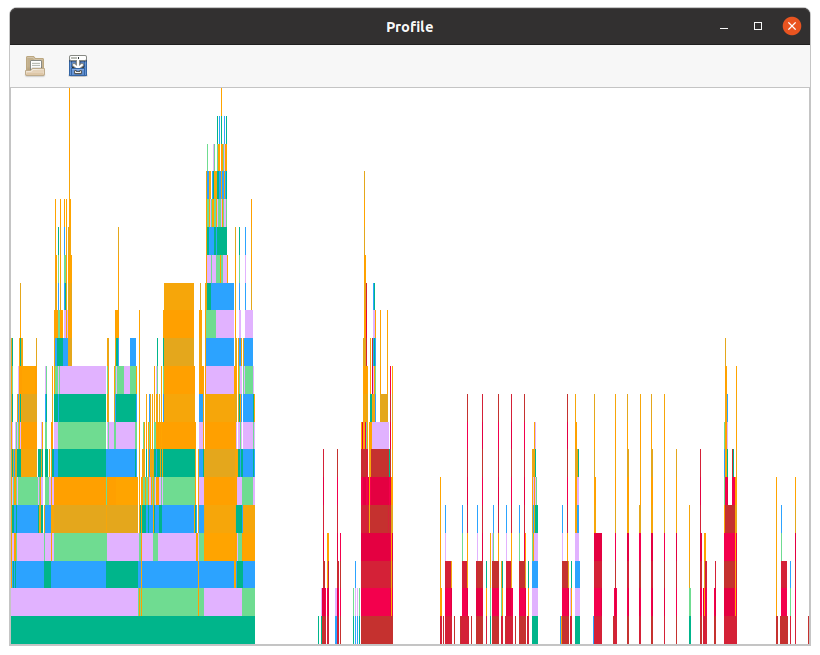
Task: Select the tall orange spike in the middle cluster
Action: (364, 250)
